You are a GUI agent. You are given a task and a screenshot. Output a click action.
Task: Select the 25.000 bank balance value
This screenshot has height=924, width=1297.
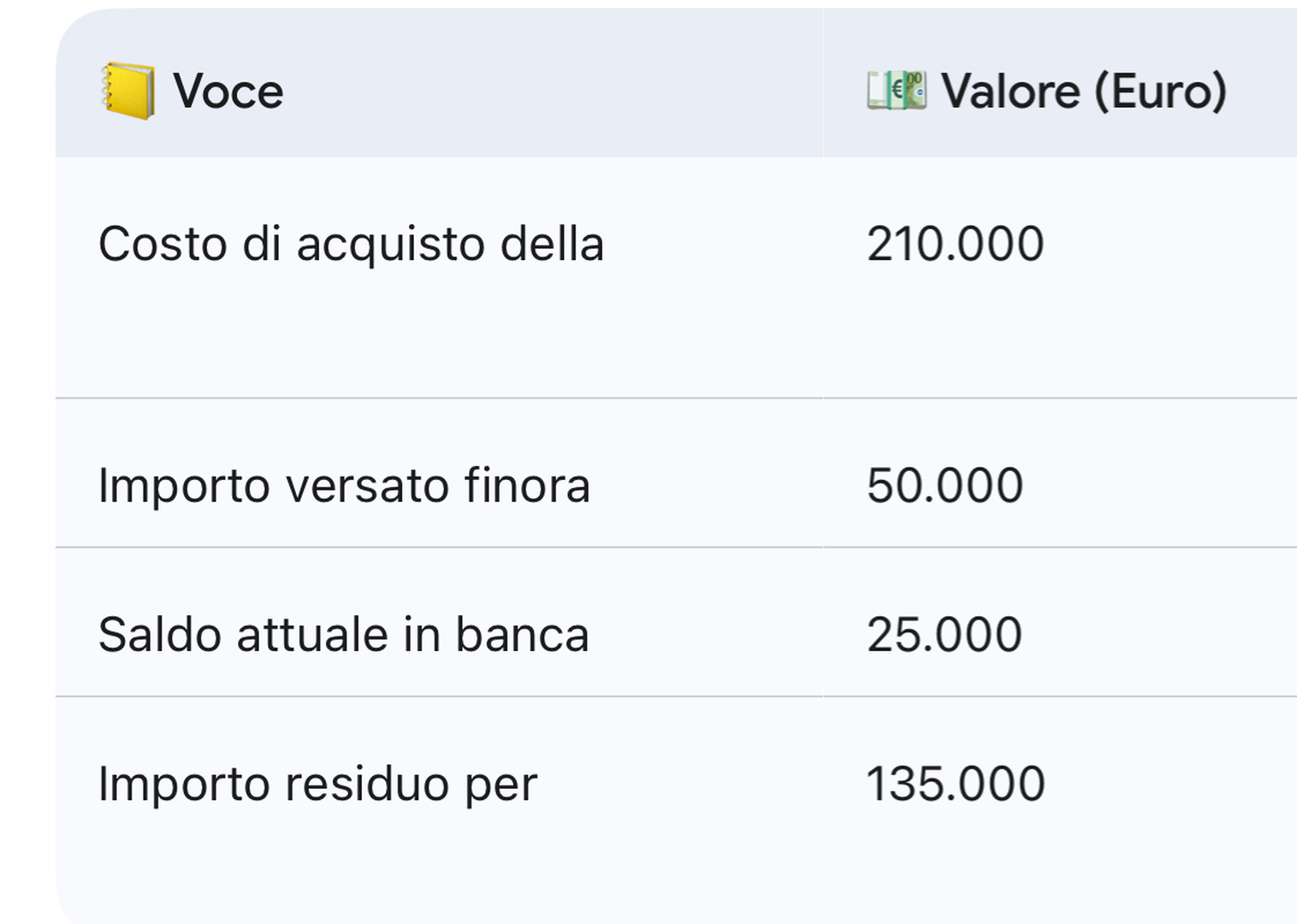(944, 635)
